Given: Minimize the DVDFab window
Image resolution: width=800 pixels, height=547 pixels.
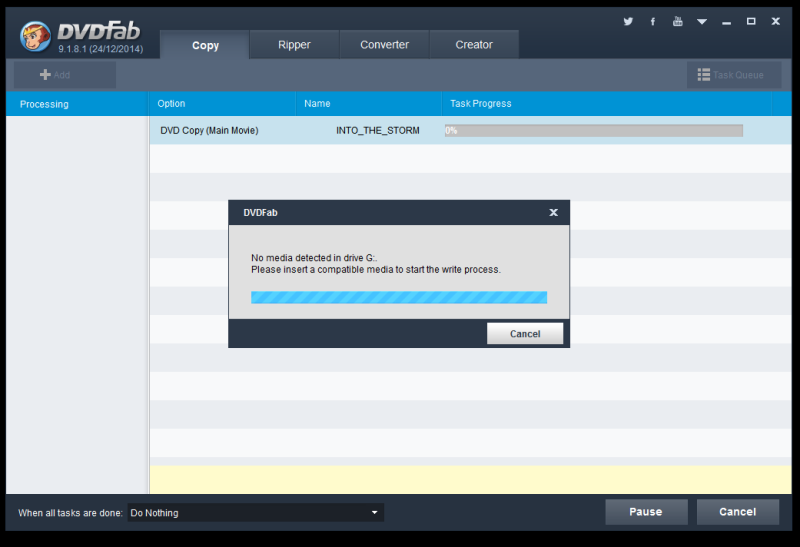Looking at the screenshot, I should [727, 22].
